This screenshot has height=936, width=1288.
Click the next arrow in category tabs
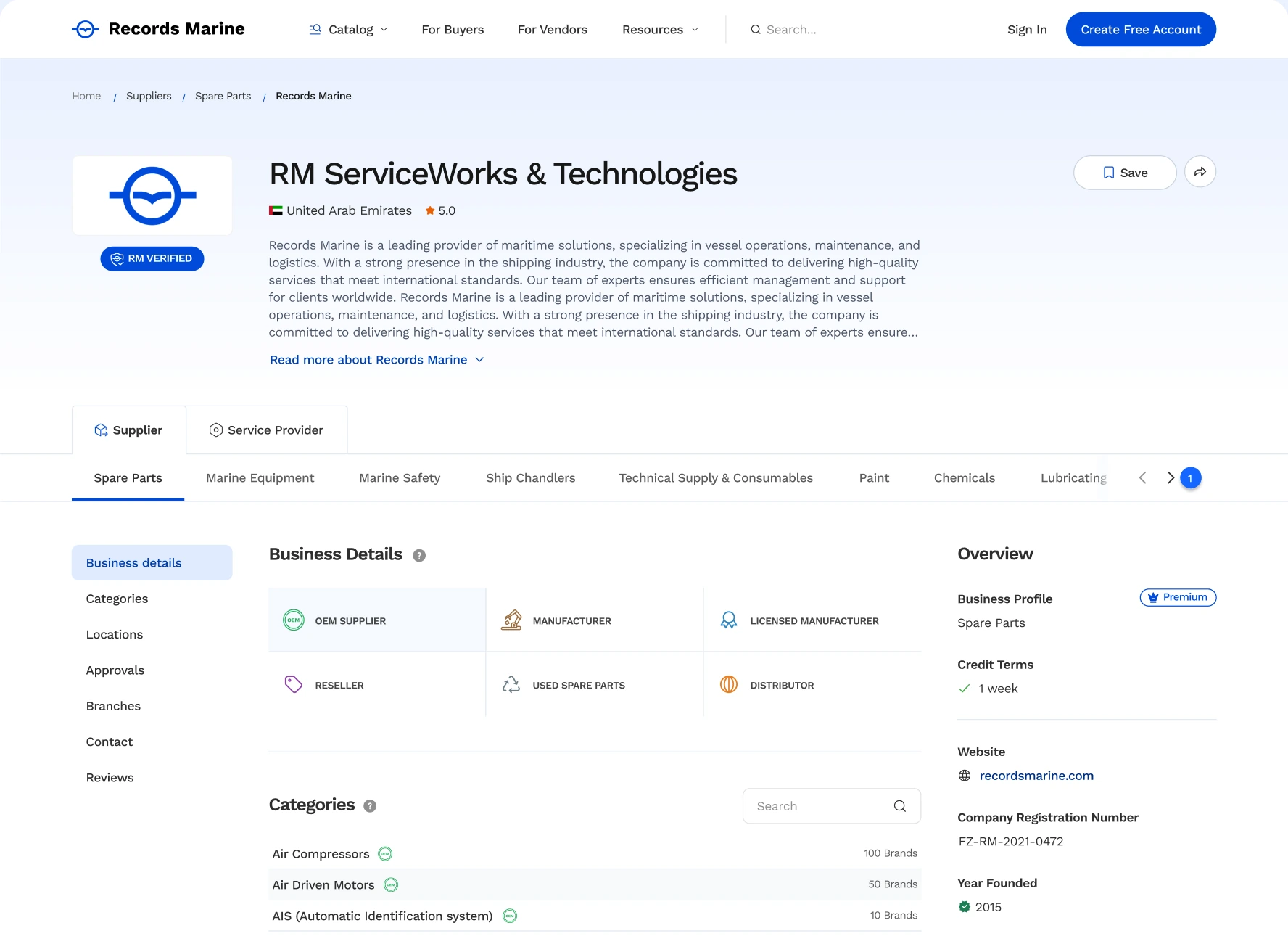coord(1170,477)
